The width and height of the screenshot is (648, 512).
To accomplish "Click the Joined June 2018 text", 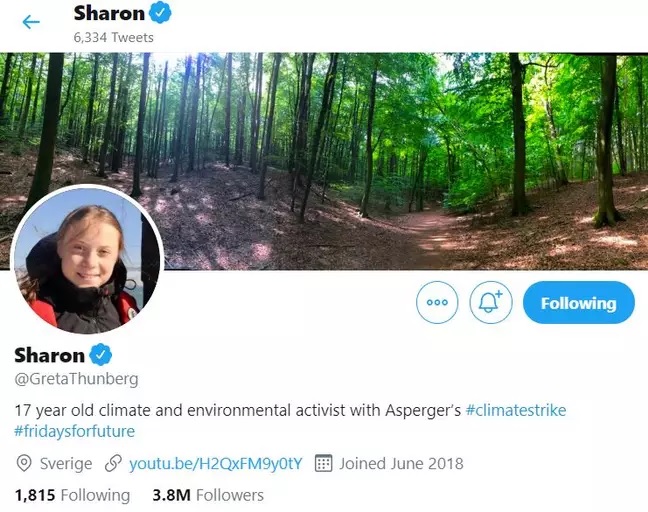I will (x=401, y=464).
